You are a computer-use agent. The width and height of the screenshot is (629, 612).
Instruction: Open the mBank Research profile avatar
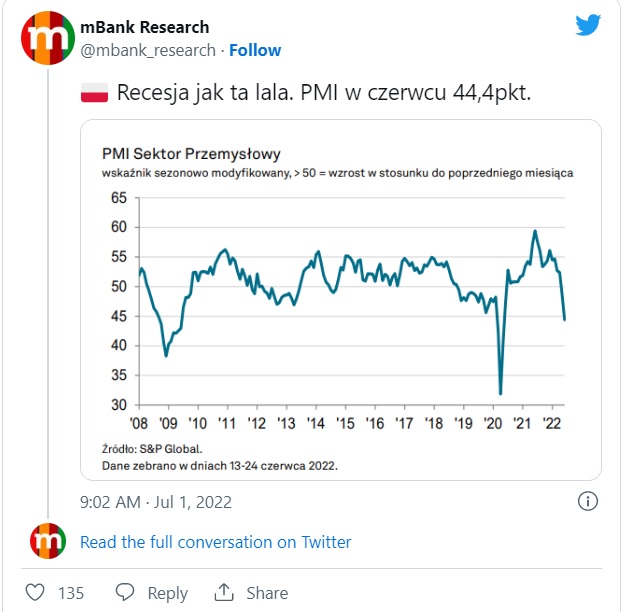coord(47,38)
